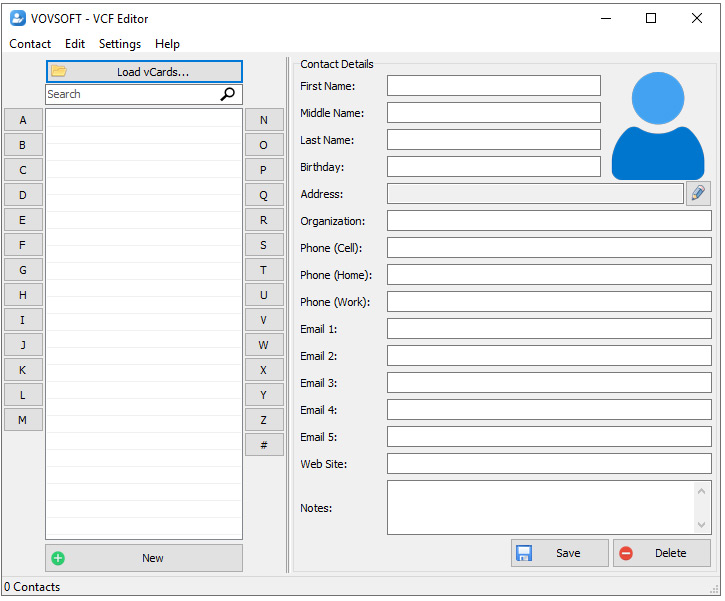
Task: Open the Edit menu
Action: coord(75,44)
